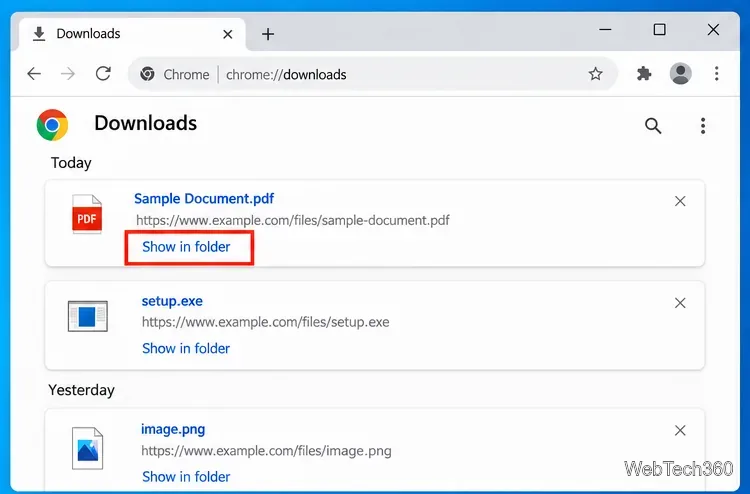The image size is (750, 494).
Task: Click the Chrome logo beside Downloads heading
Action: 52,125
